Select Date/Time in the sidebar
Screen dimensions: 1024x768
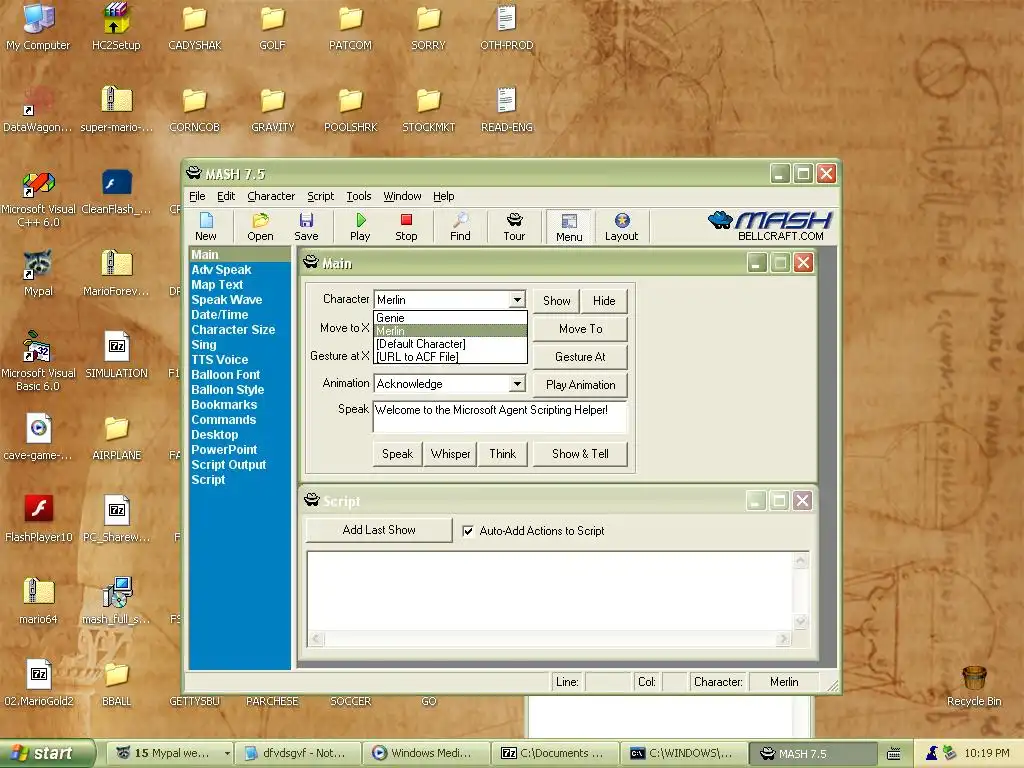click(219, 315)
